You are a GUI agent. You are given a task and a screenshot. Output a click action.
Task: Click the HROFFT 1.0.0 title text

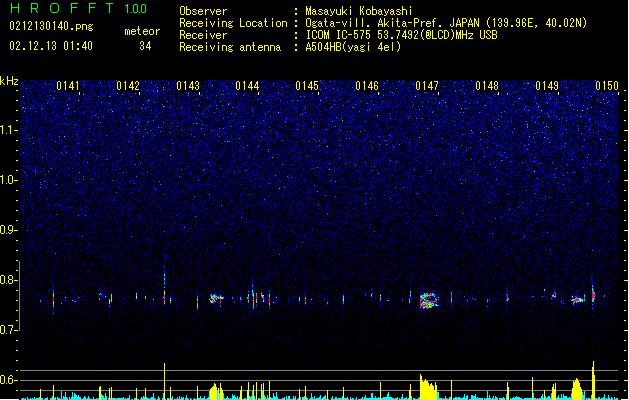coord(78,8)
